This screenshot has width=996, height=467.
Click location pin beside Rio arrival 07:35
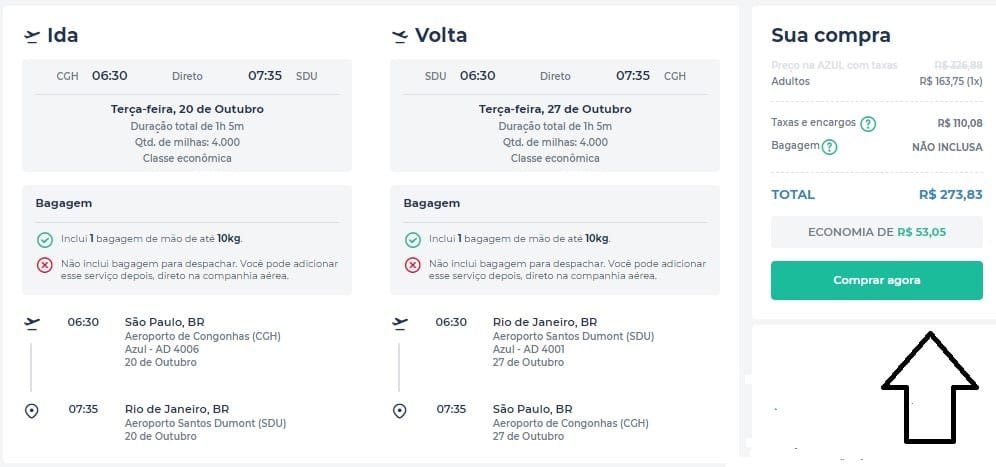pos(31,411)
